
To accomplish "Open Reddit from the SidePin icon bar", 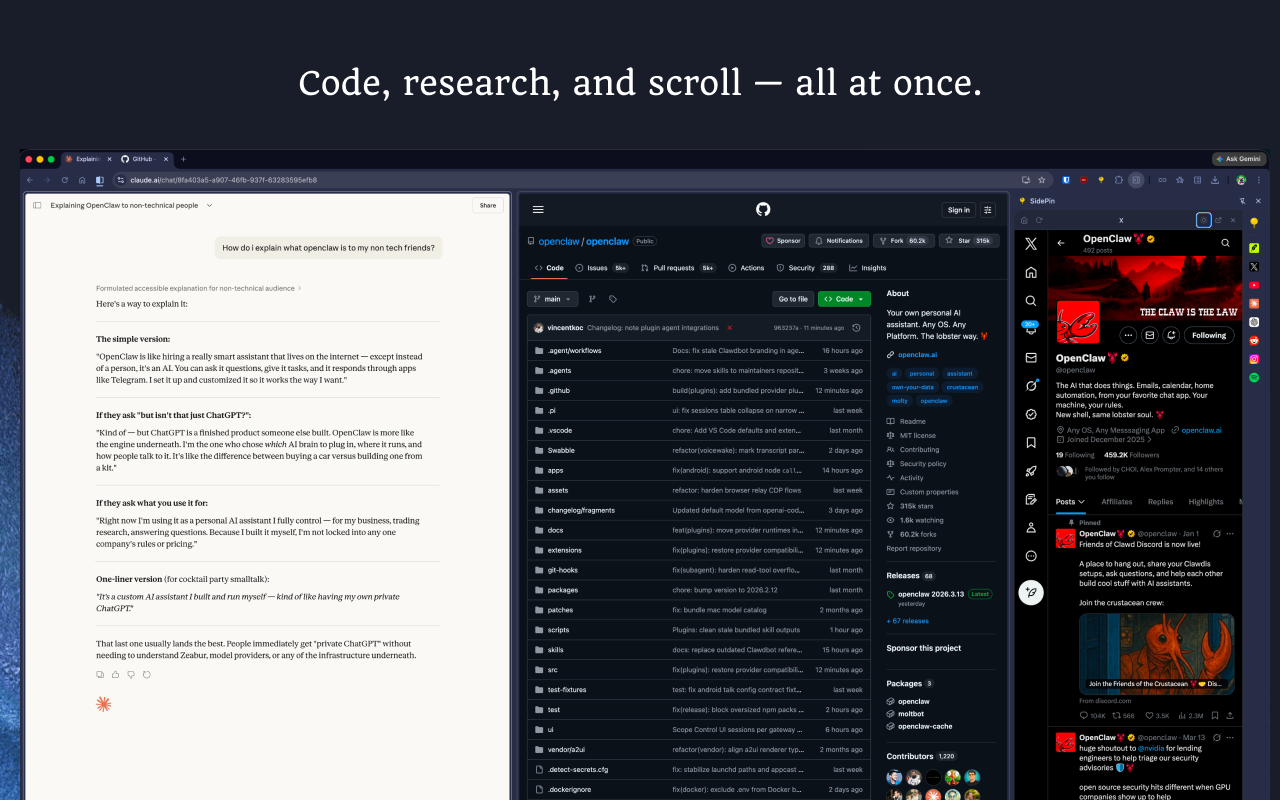I will 1254,340.
